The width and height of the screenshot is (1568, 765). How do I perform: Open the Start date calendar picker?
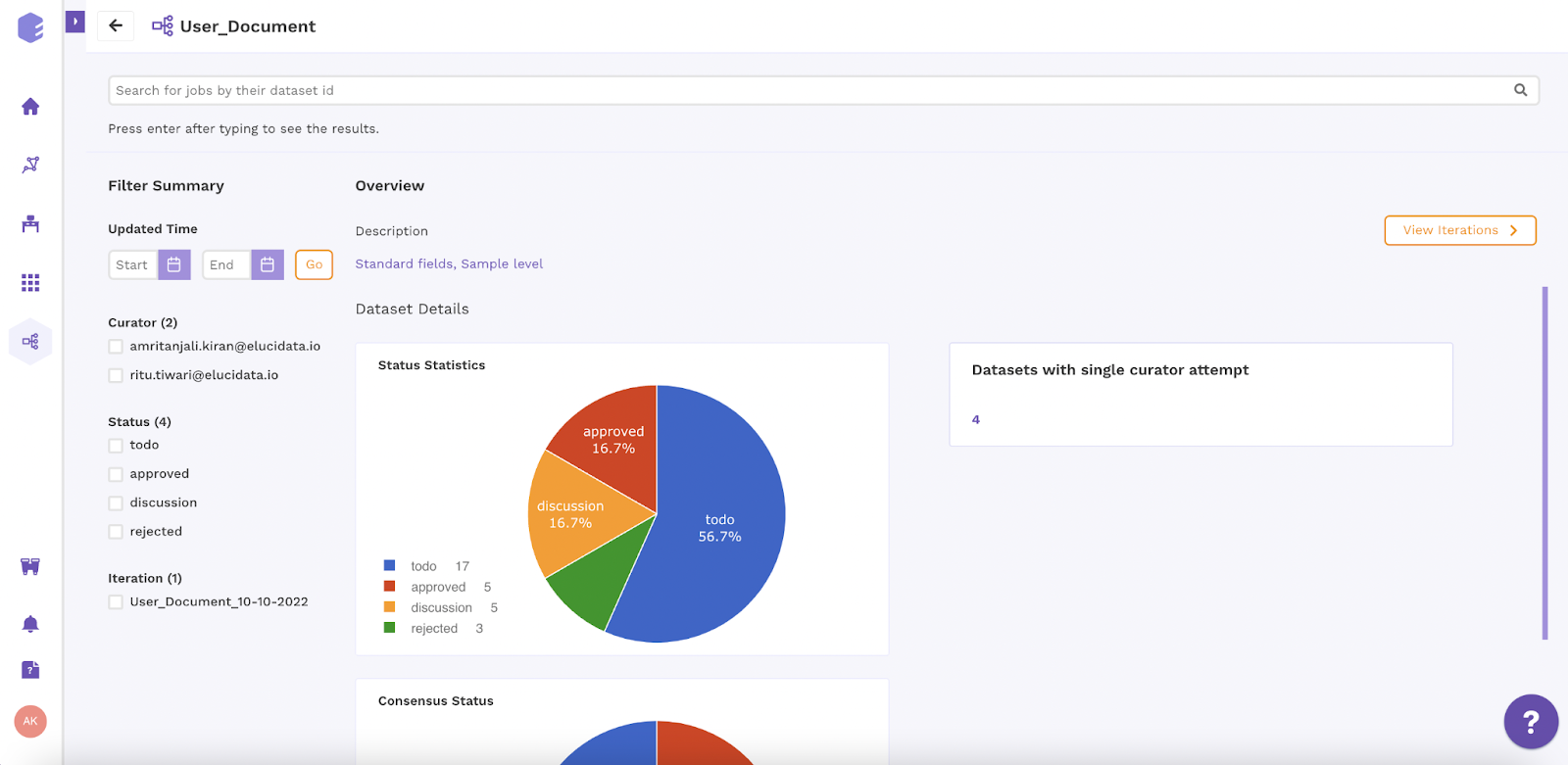coord(174,264)
